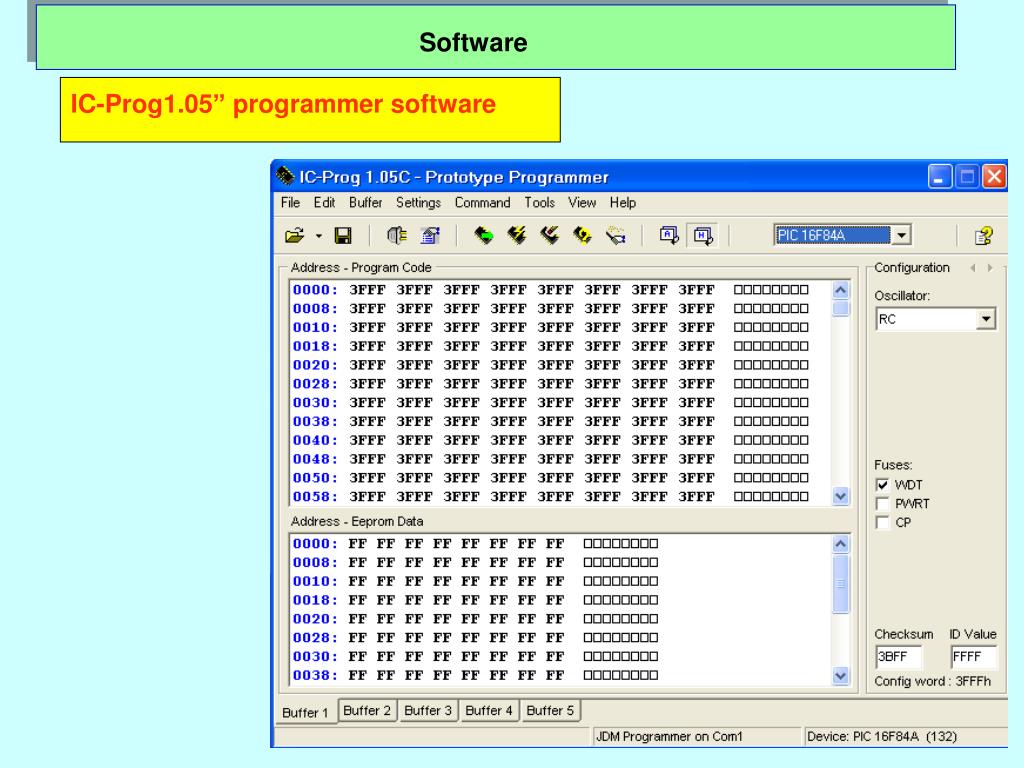Click Program Code address row 0000:

[x=315, y=290]
